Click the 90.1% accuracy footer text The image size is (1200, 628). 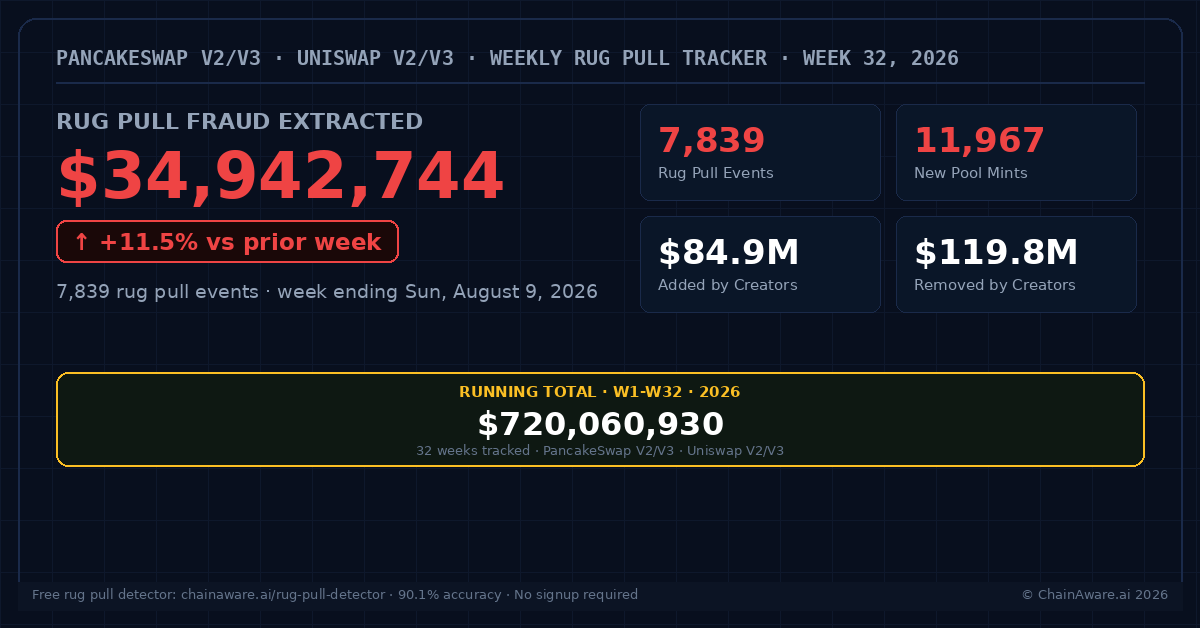coord(450,595)
